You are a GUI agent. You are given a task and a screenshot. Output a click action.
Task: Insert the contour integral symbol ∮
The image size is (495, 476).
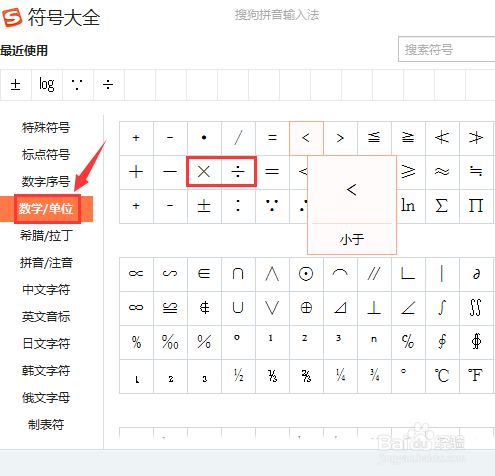[x=442, y=342]
